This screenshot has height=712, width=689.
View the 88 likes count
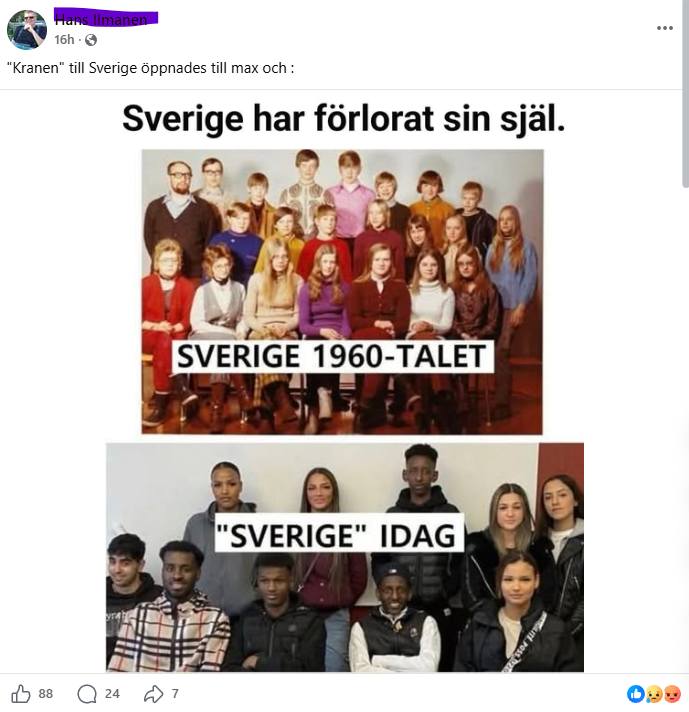point(45,694)
